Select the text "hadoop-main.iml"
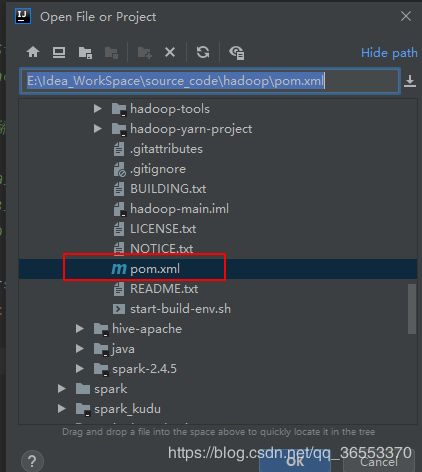Screen dimensions: 422x472 pyautogui.click(x=179, y=209)
